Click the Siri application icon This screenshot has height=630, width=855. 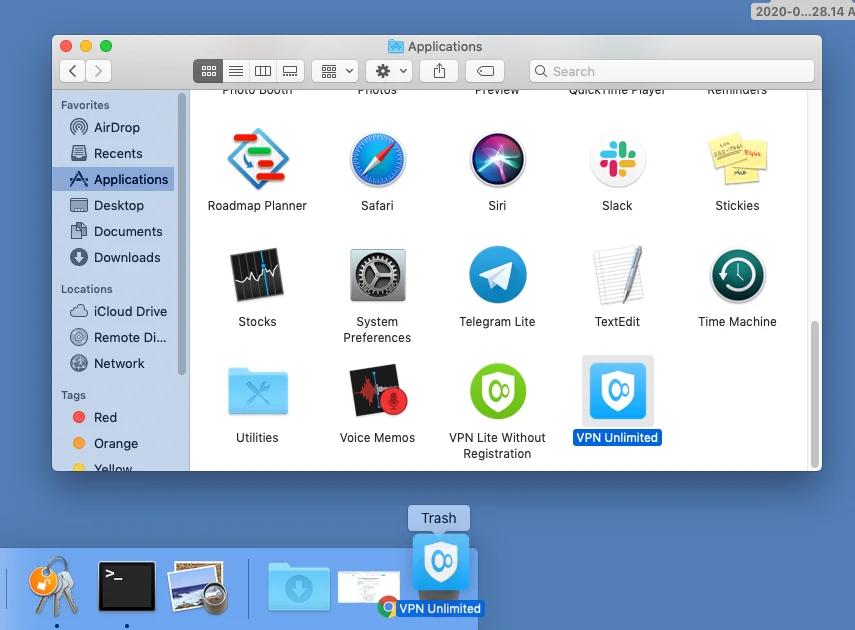pos(497,160)
